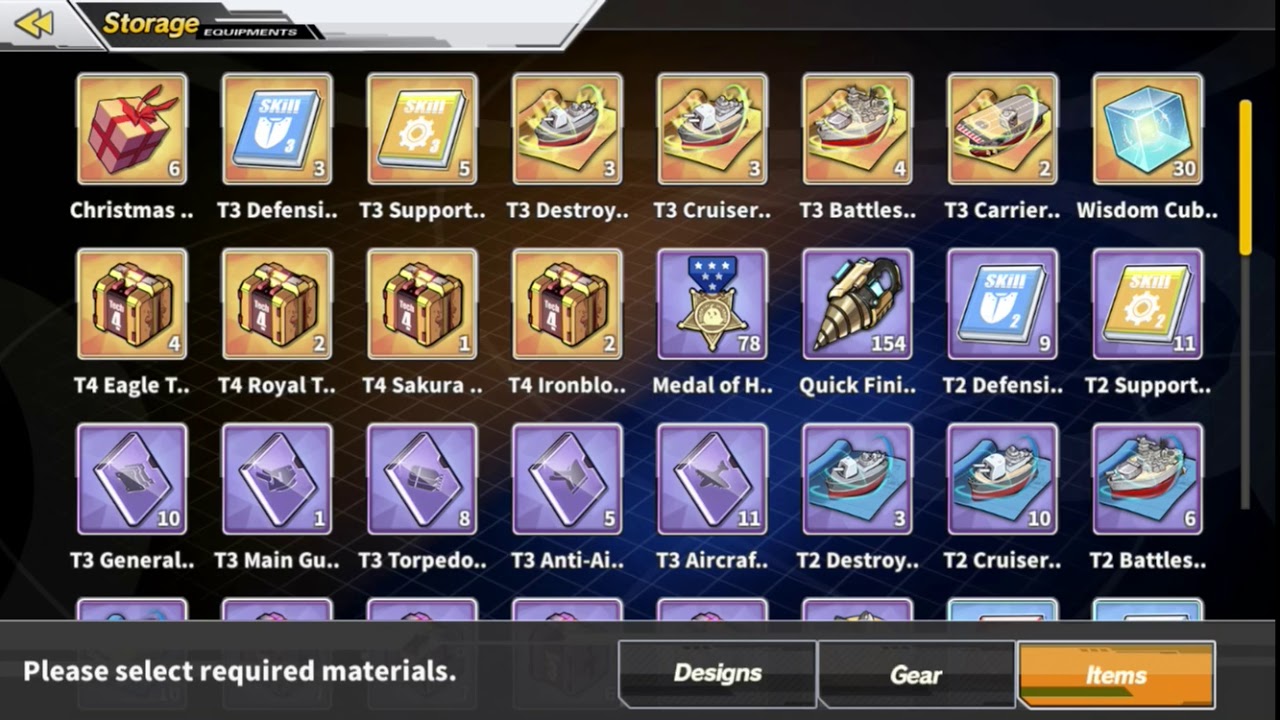
Task: Select T4 Ironblood Tech box
Action: pos(567,304)
